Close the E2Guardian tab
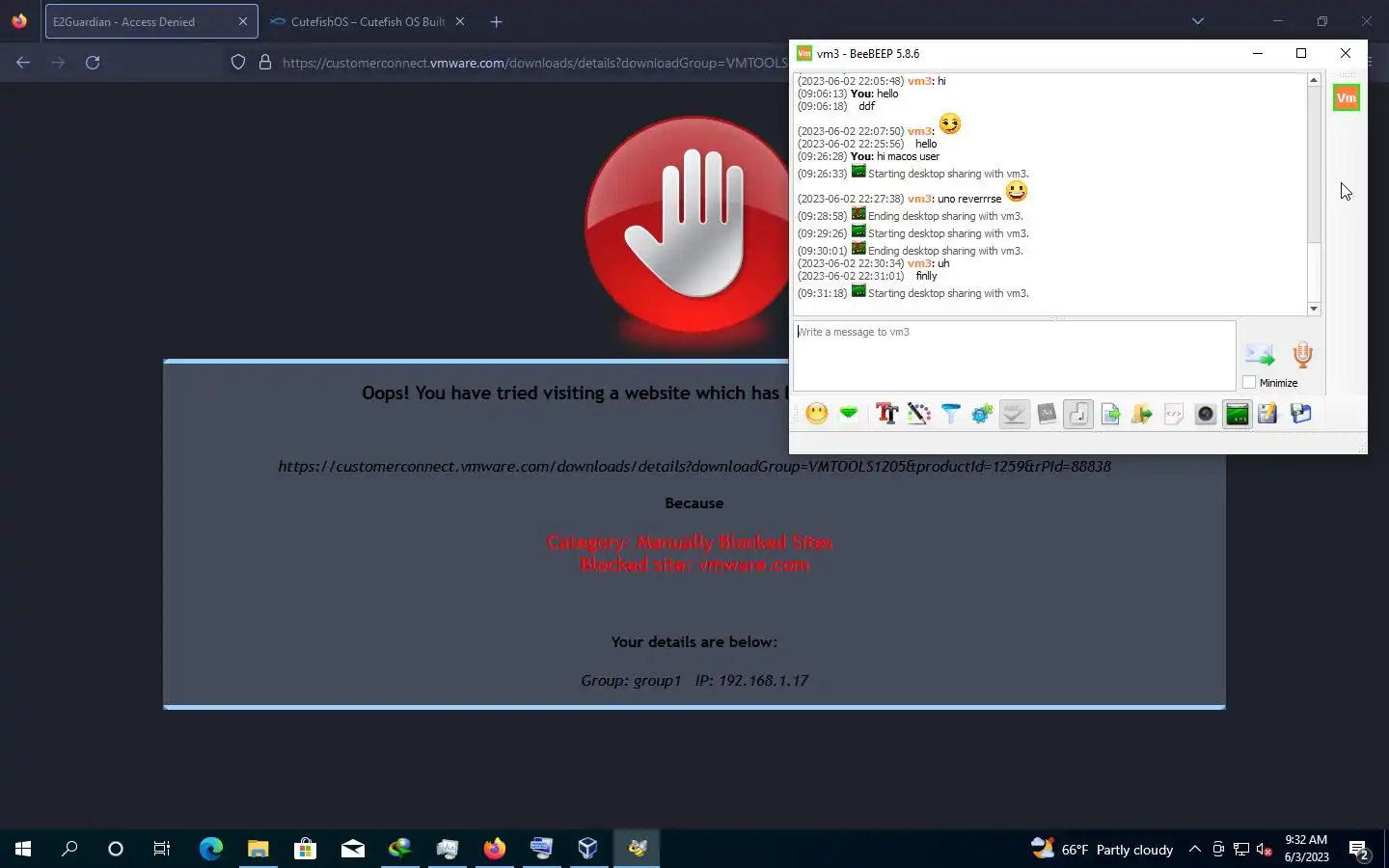This screenshot has width=1389, height=868. coord(243,21)
